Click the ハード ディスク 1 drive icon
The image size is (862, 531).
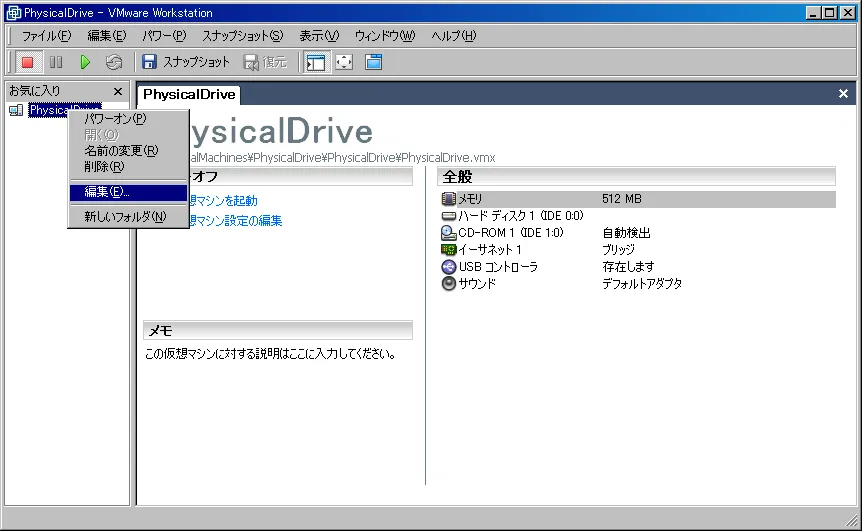[x=449, y=216]
